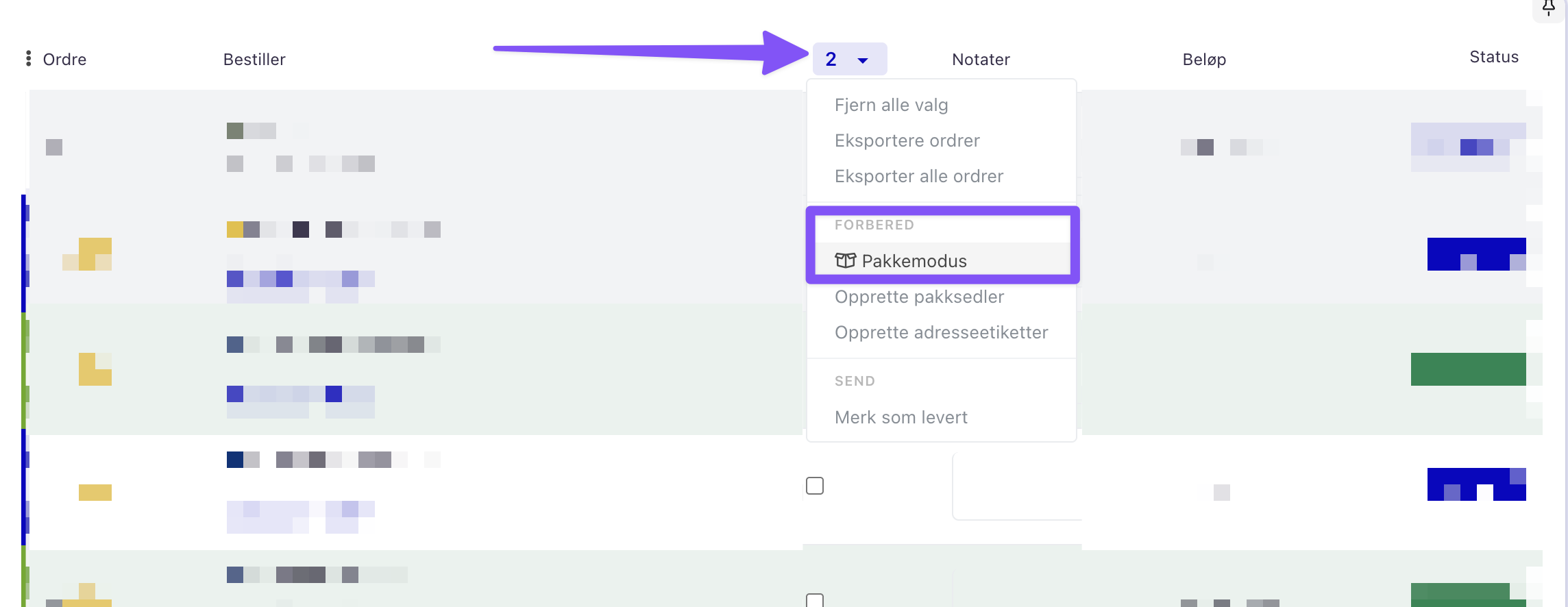This screenshot has width=1568, height=607.
Task: Choose "Merk som levert" under Send
Action: [x=901, y=417]
